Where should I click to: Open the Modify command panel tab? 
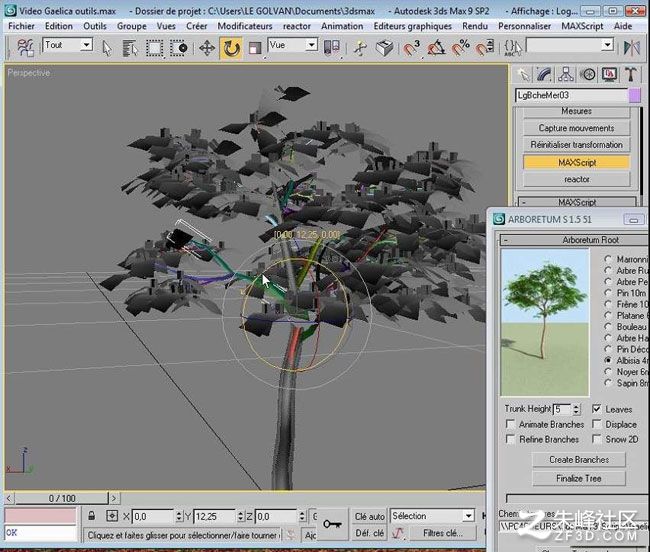[544, 75]
